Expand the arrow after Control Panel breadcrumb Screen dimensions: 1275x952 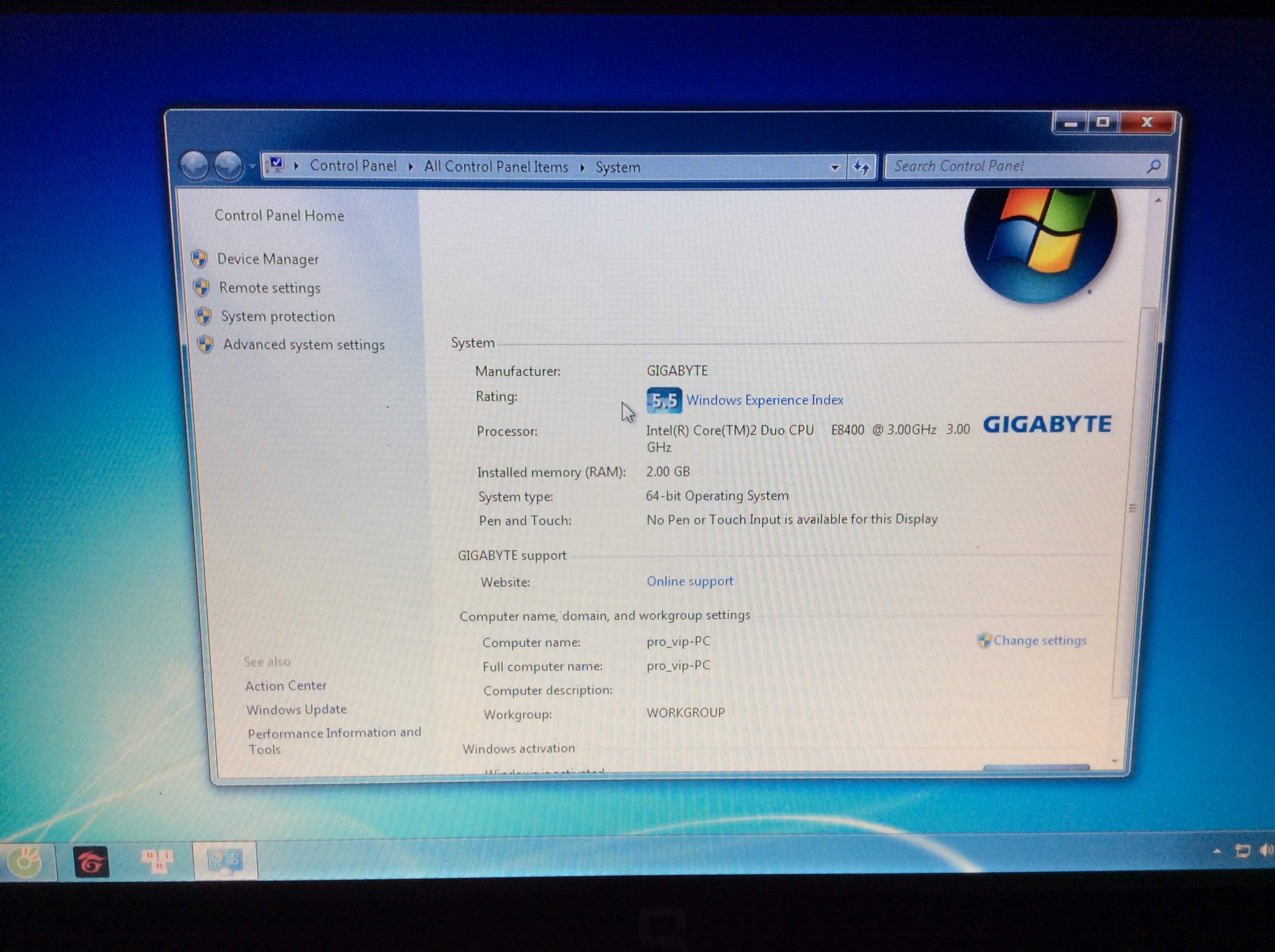(x=410, y=167)
